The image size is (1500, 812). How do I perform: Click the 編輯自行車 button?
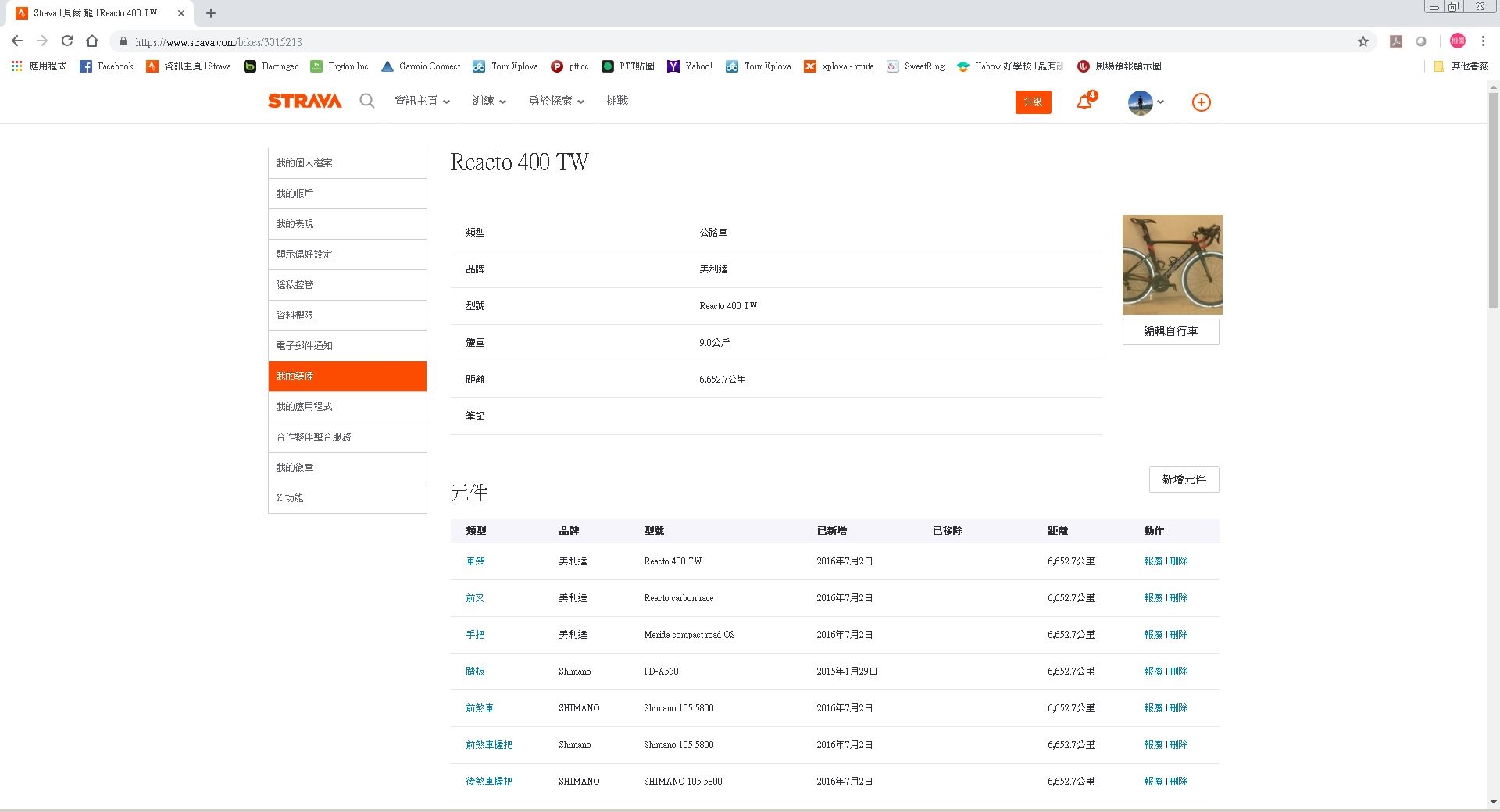tap(1170, 331)
